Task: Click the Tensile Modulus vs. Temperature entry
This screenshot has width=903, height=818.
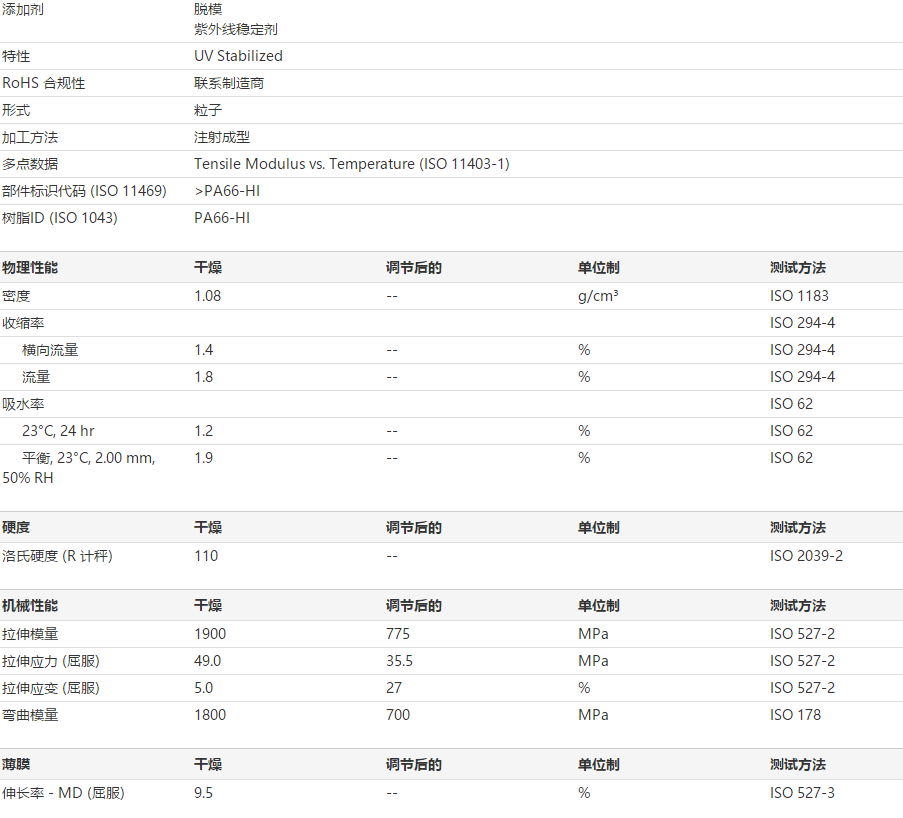Action: [x=351, y=164]
